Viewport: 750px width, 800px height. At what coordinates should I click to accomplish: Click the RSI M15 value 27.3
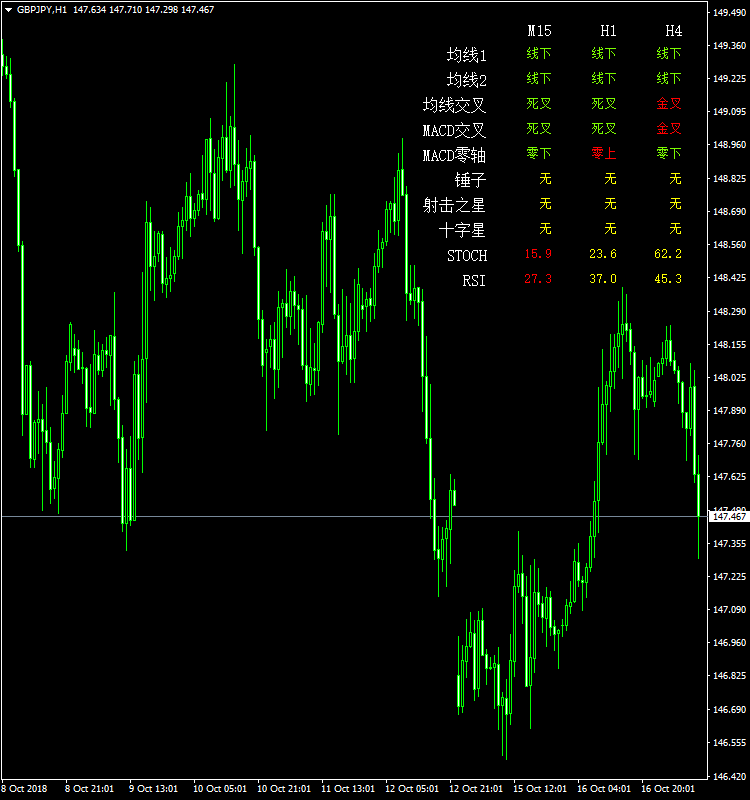tap(538, 279)
